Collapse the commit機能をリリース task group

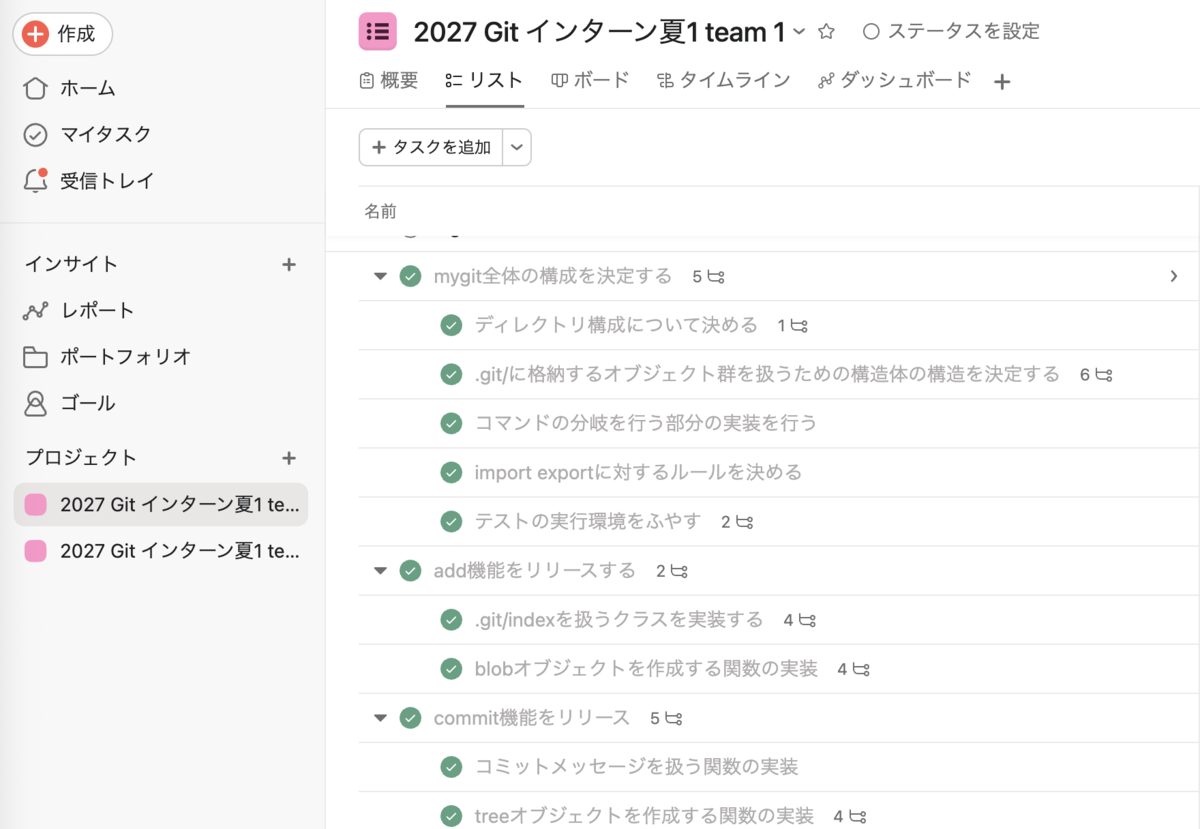380,718
